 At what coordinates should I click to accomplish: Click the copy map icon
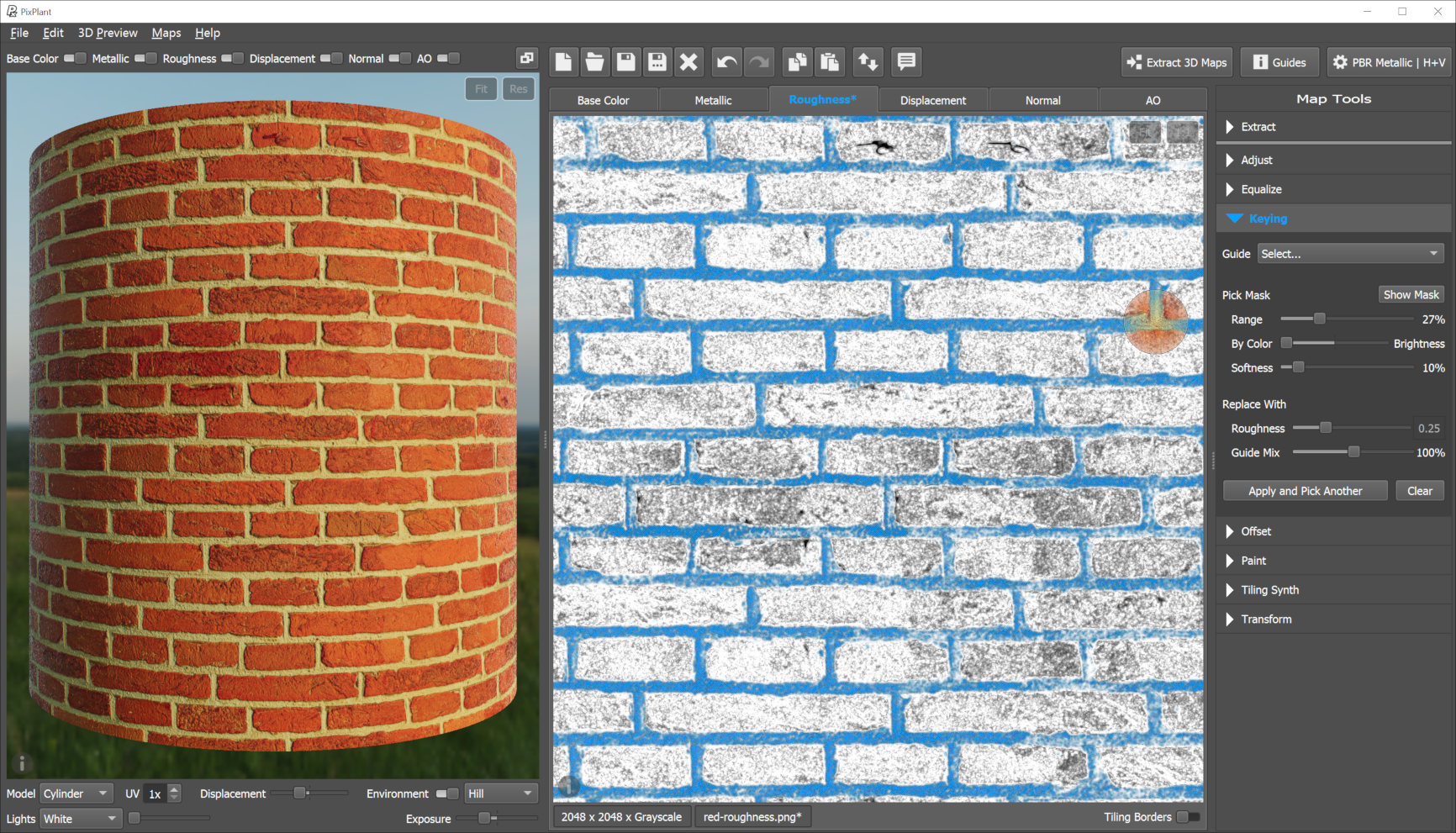[x=796, y=62]
